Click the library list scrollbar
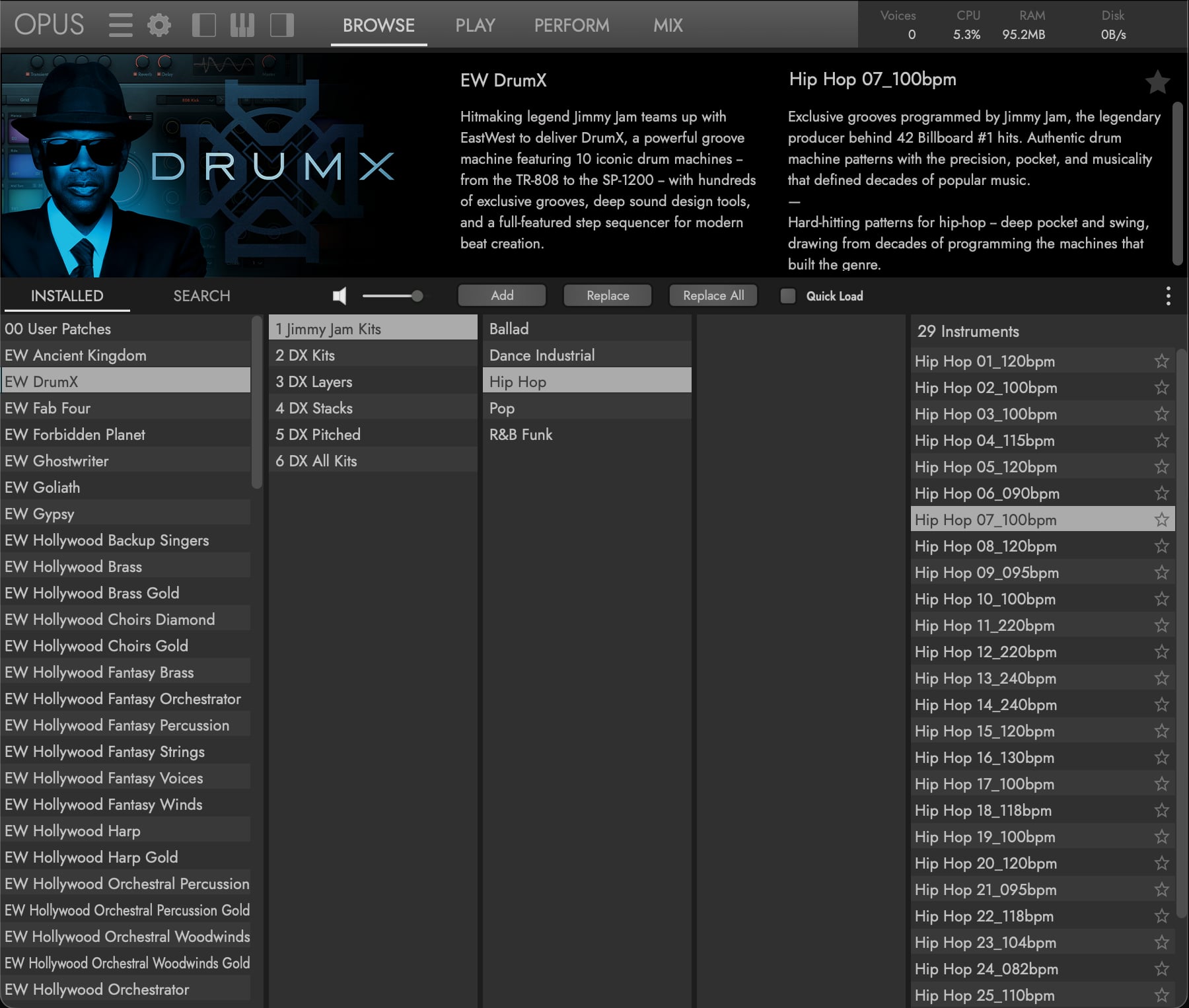 tap(256, 403)
